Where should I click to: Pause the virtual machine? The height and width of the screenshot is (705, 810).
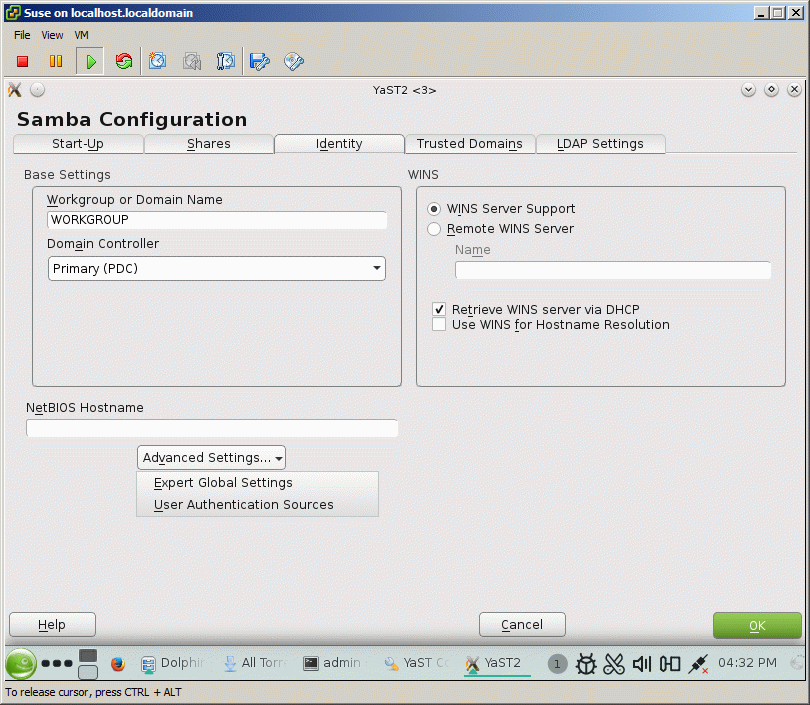[x=56, y=61]
